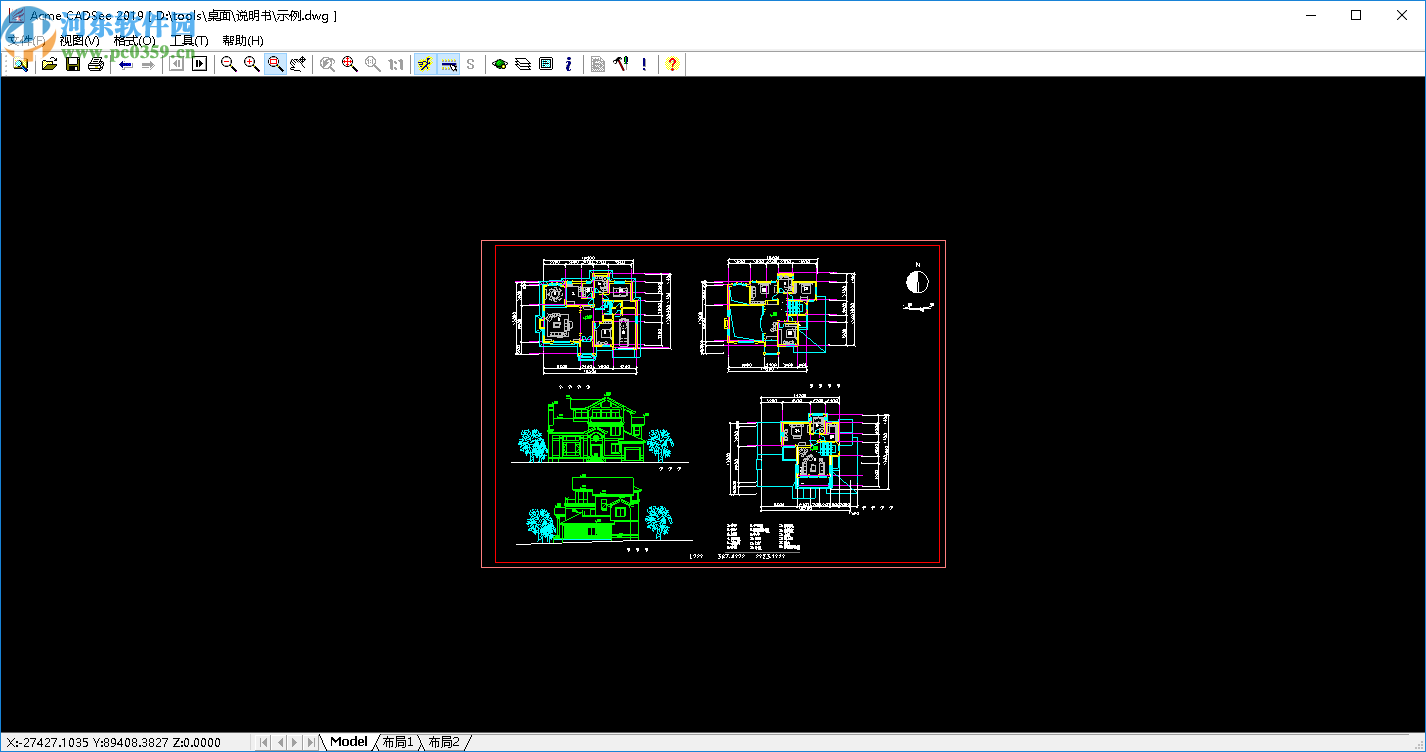The width and height of the screenshot is (1426, 752).
Task: Set zoom to 1:1 scale
Action: 396,64
